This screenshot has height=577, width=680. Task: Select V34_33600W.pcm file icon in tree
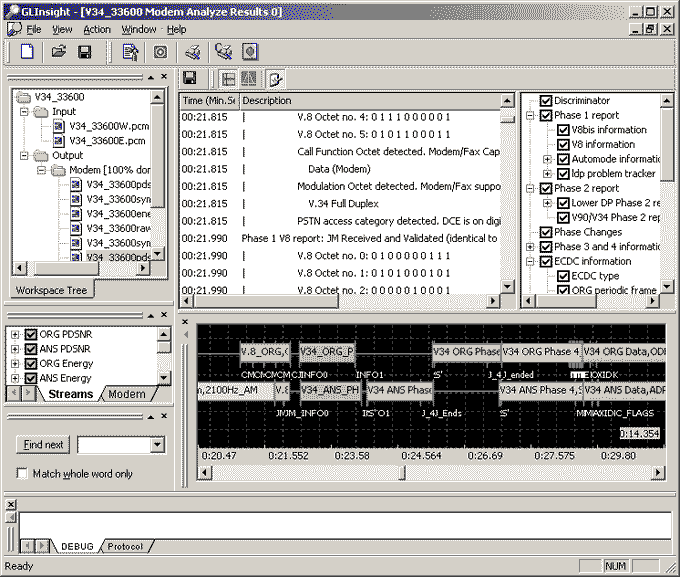tap(59, 126)
